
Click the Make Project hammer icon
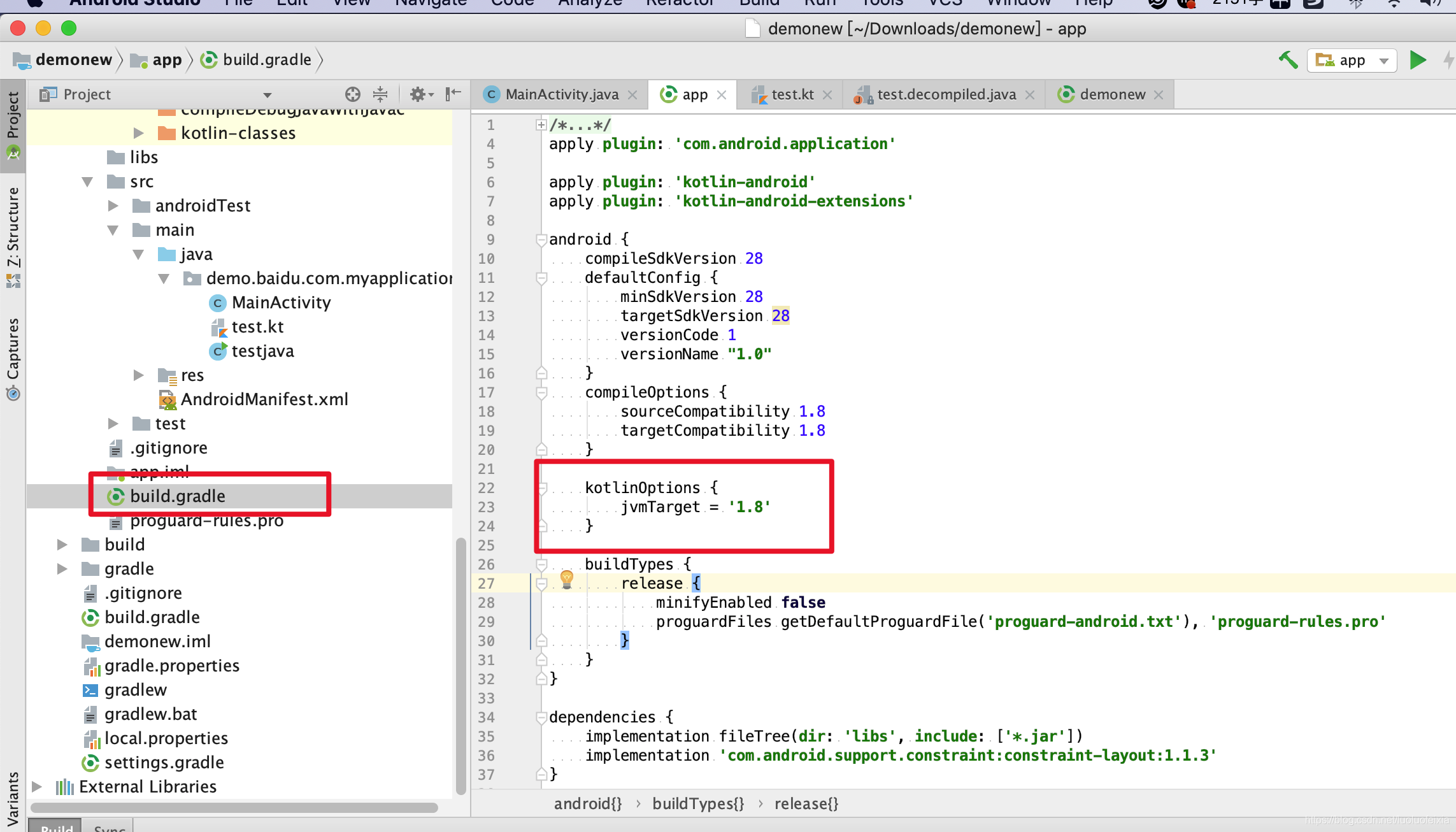coord(1287,60)
